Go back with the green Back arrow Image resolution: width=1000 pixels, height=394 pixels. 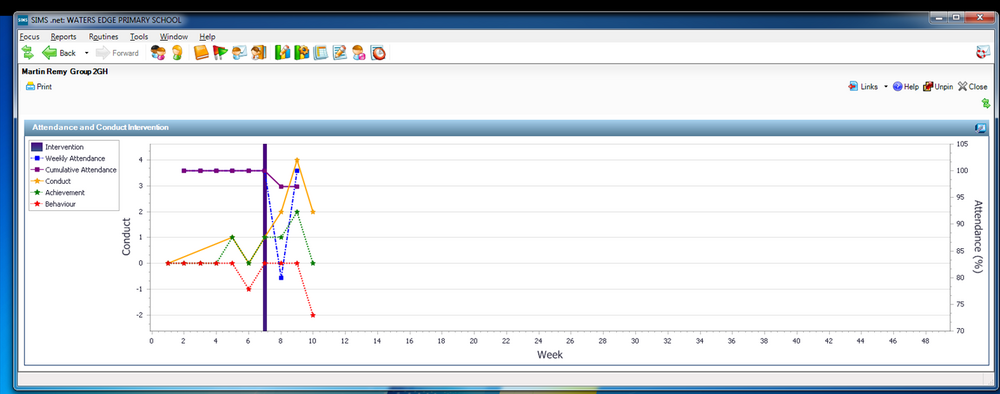pos(59,53)
